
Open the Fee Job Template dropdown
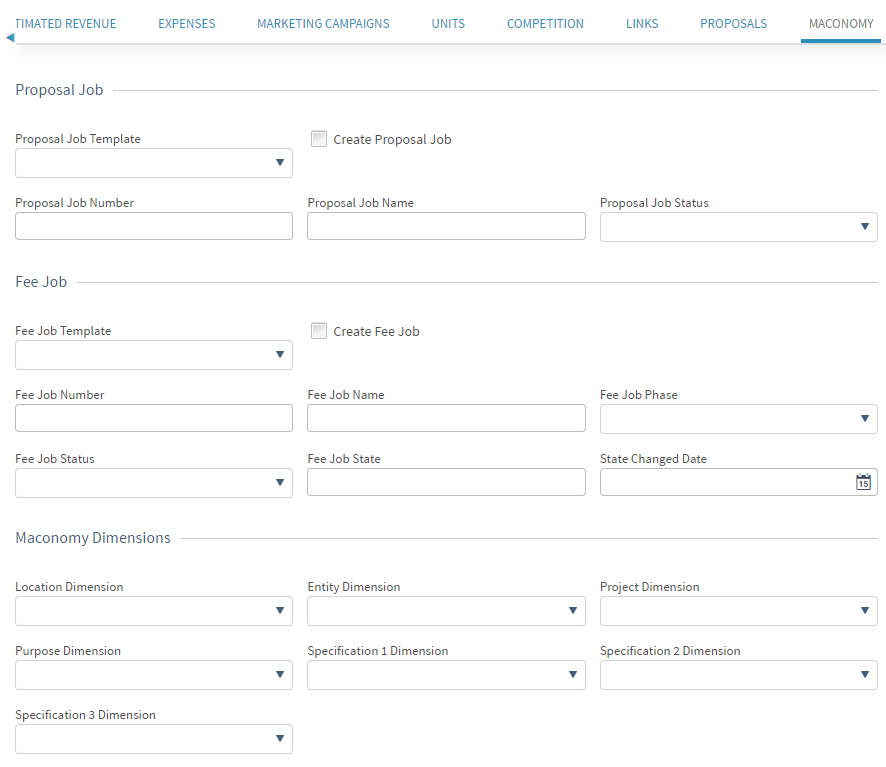[x=154, y=355]
